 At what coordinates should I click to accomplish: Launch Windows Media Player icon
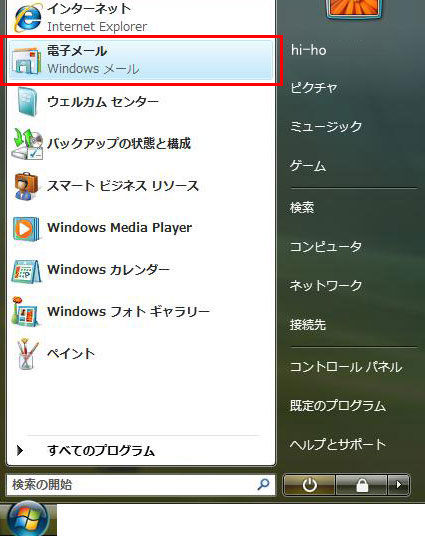pyautogui.click(x=26, y=228)
